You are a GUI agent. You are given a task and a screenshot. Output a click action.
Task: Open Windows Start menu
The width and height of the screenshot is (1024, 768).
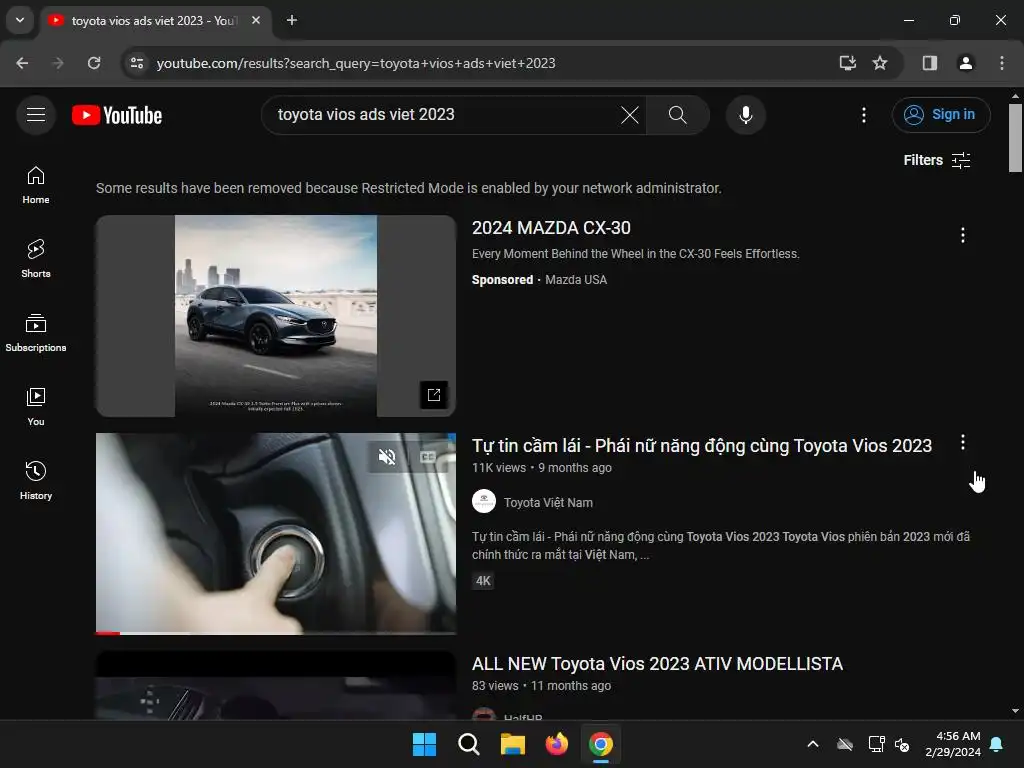[x=424, y=744]
